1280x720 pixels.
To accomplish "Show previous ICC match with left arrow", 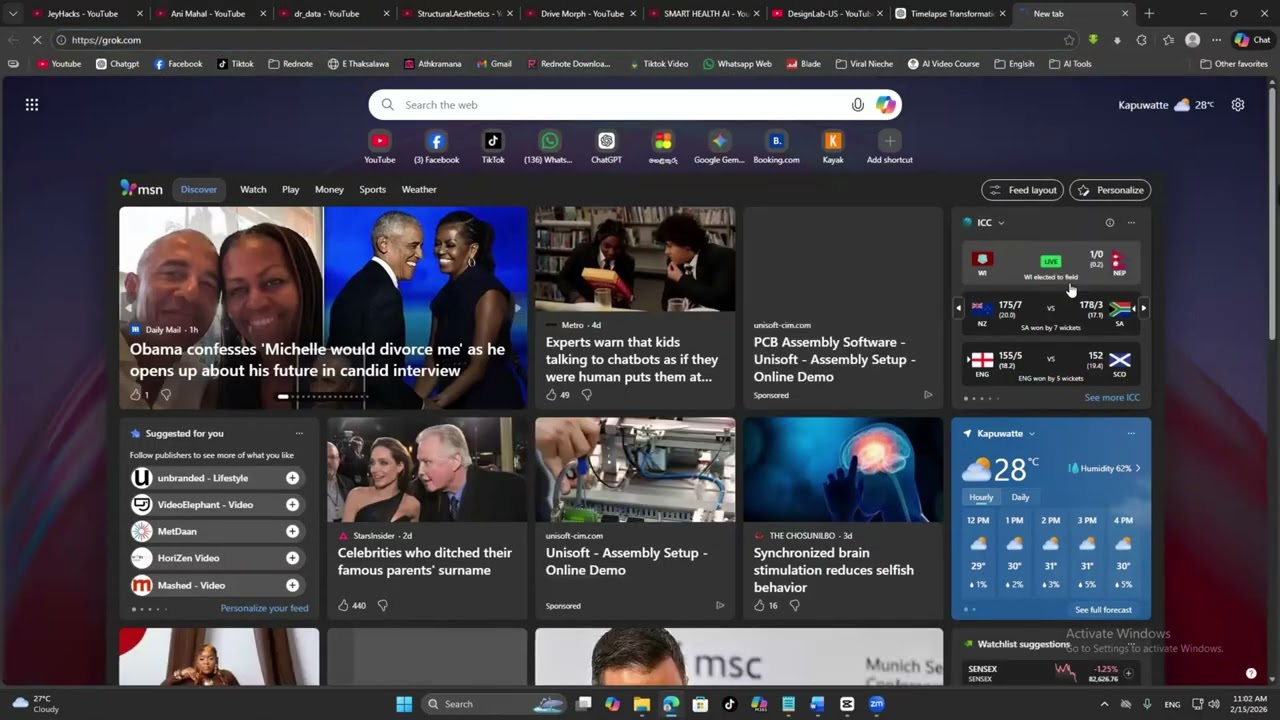I will coord(958,308).
